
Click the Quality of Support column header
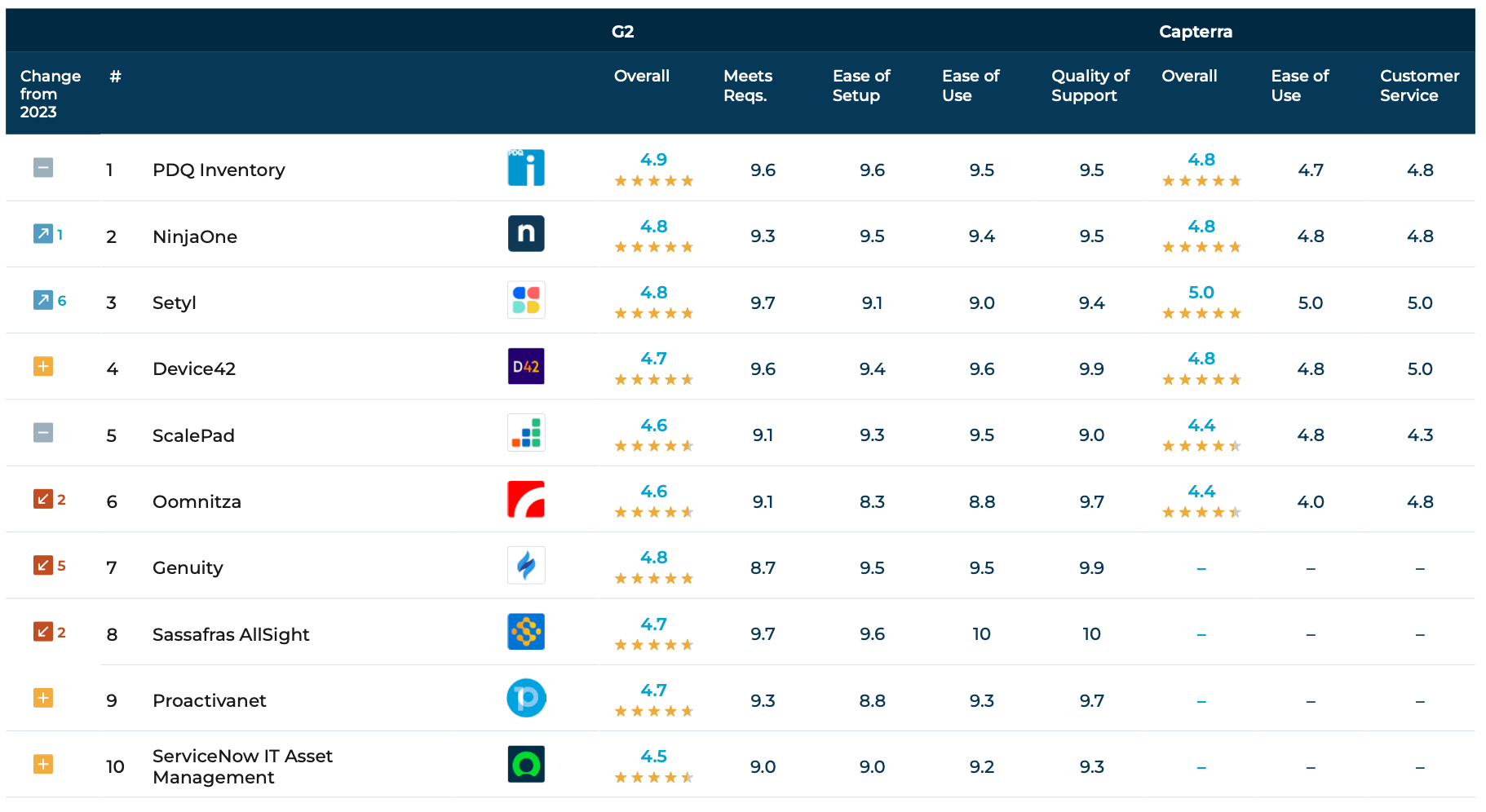tap(1090, 86)
